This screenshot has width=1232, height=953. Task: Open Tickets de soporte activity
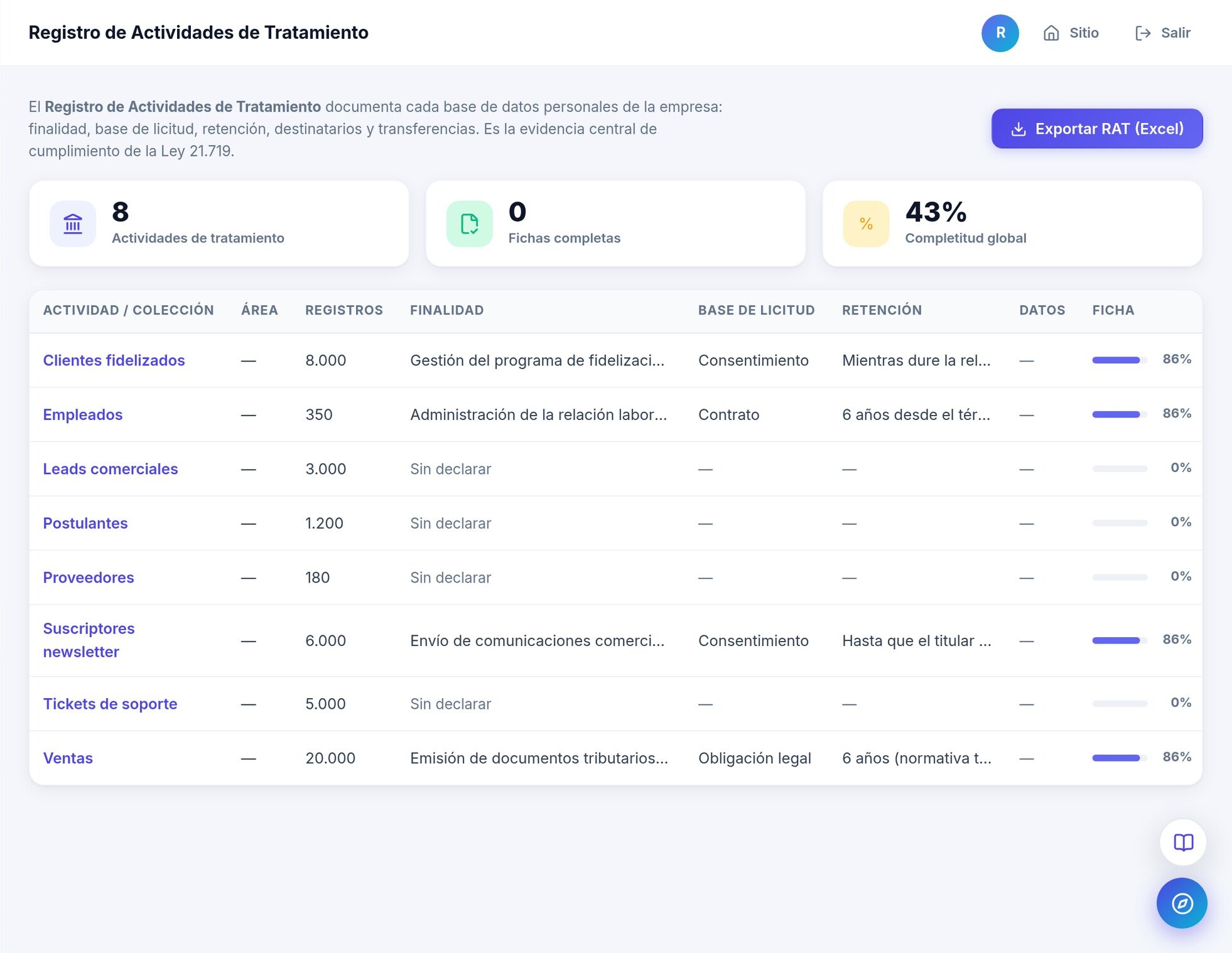[x=110, y=704]
